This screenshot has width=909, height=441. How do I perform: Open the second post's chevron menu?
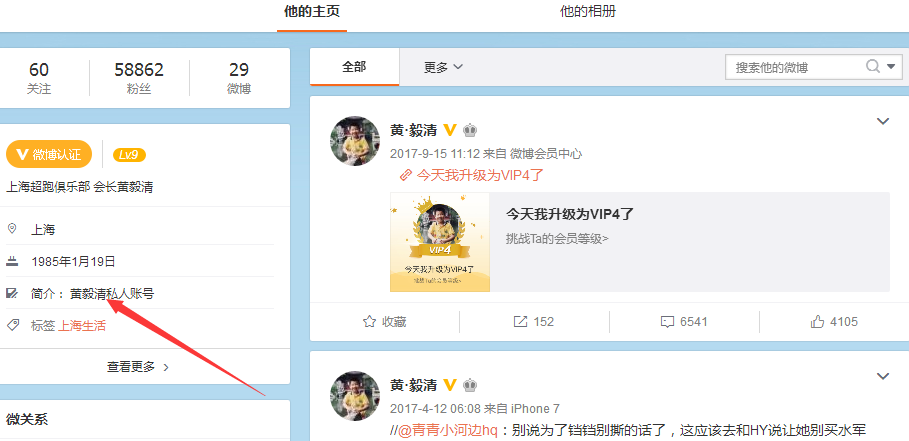point(882,376)
